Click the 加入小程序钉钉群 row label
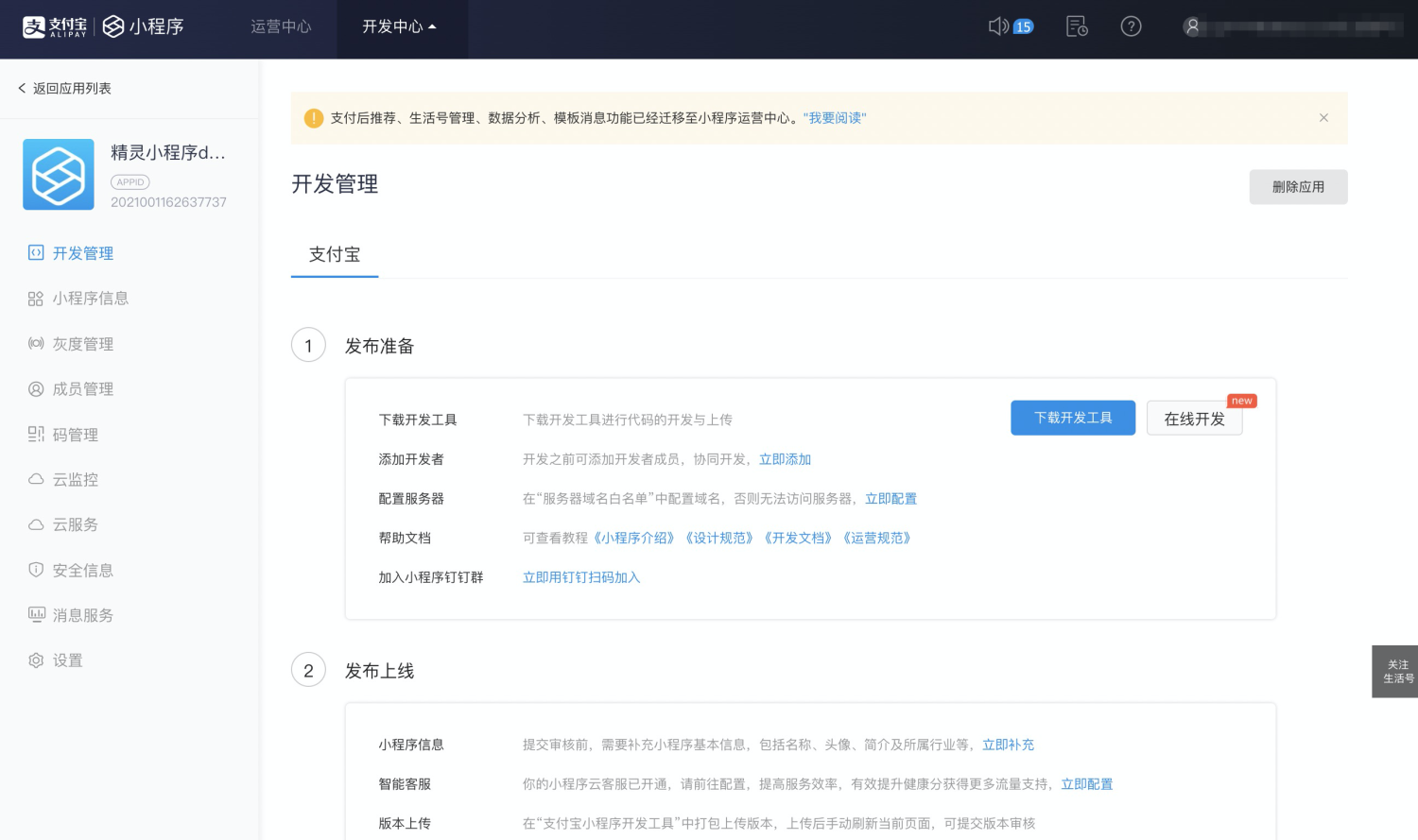 (x=431, y=577)
